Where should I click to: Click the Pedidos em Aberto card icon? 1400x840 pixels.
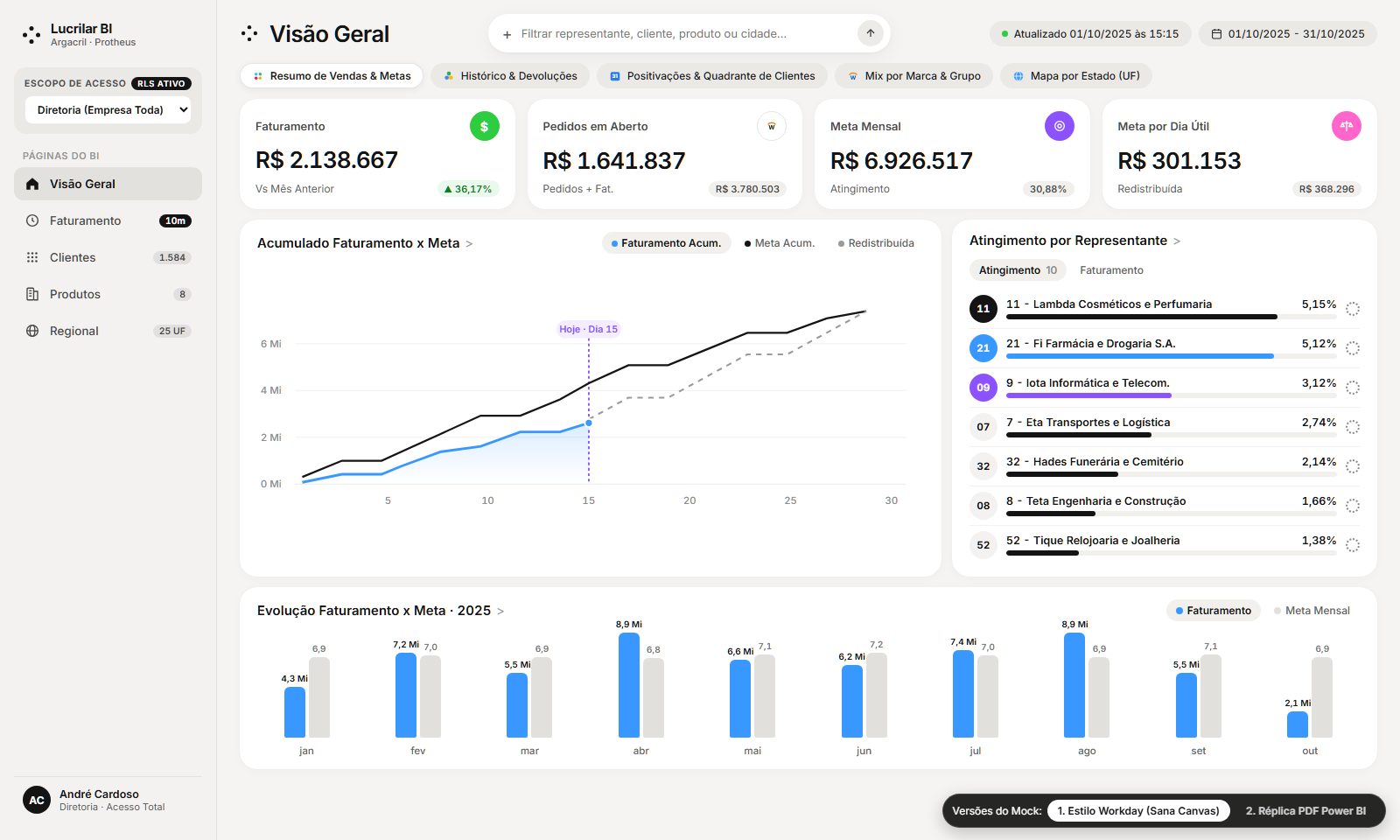point(772,126)
